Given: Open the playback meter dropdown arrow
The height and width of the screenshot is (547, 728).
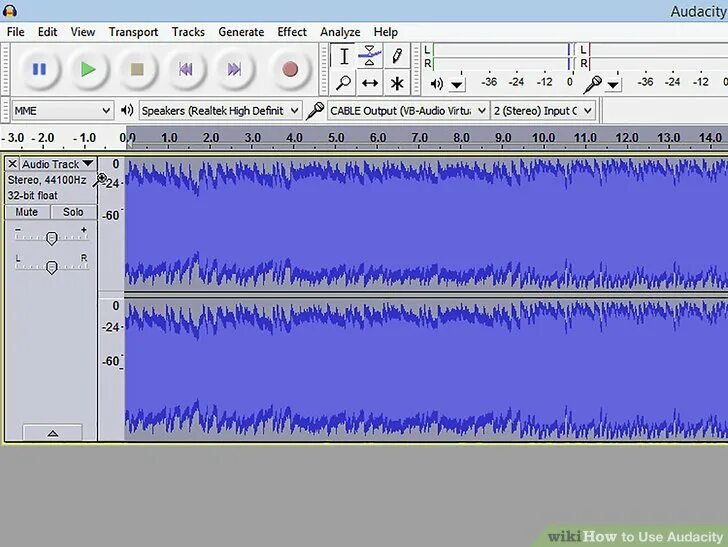Looking at the screenshot, I should 457,85.
